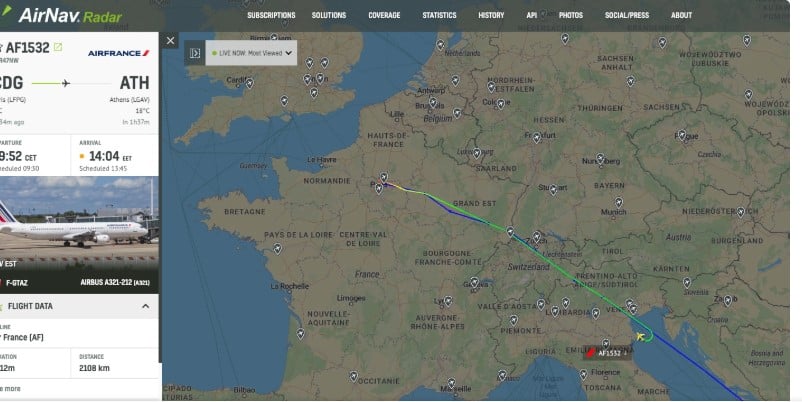This screenshot has width=802, height=402.
Task: Open the LIVE NOW Most Viewed dropdown
Action: point(251,53)
